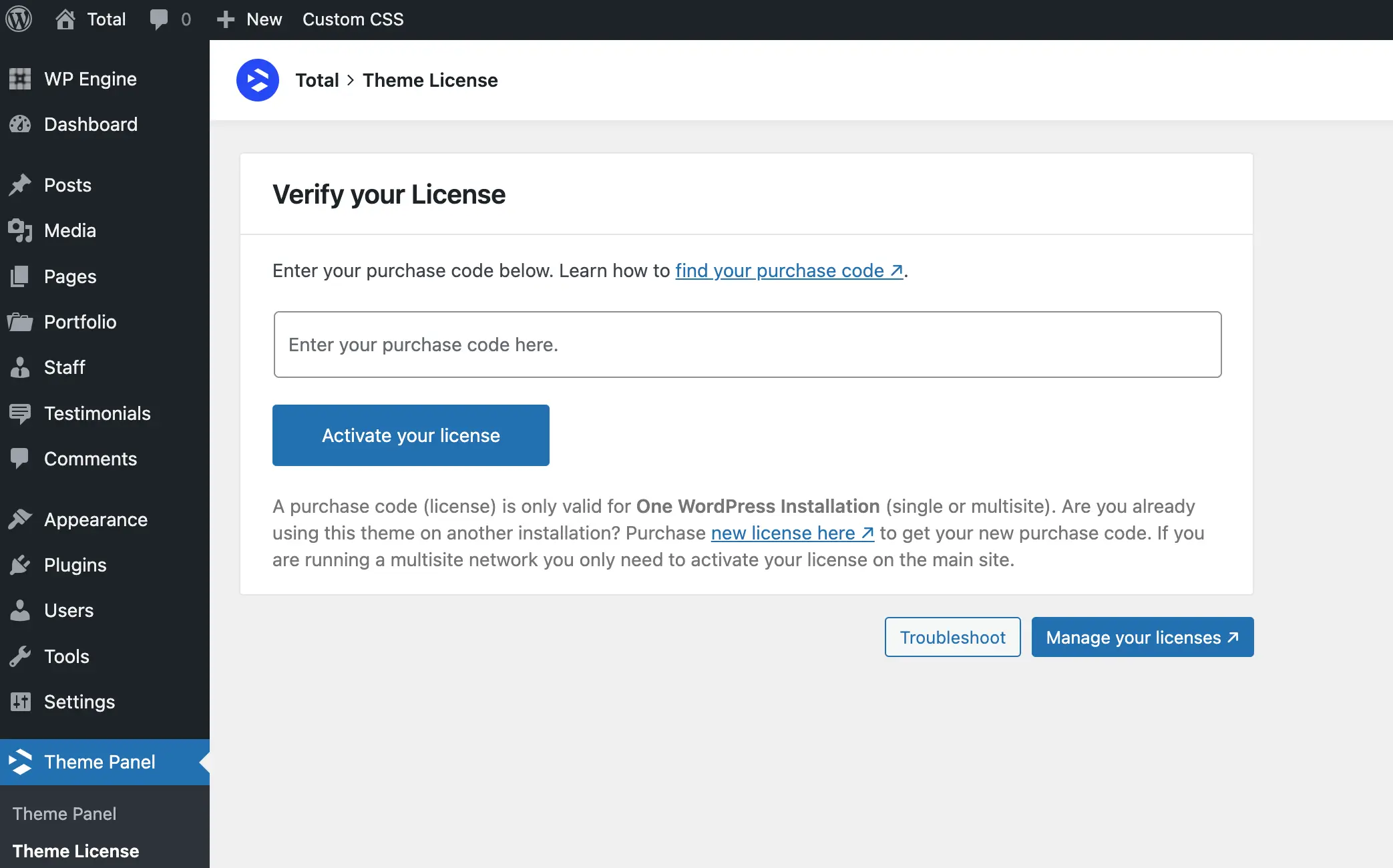1393x868 pixels.
Task: Open Custom CSS from the admin bar
Action: pos(353,19)
